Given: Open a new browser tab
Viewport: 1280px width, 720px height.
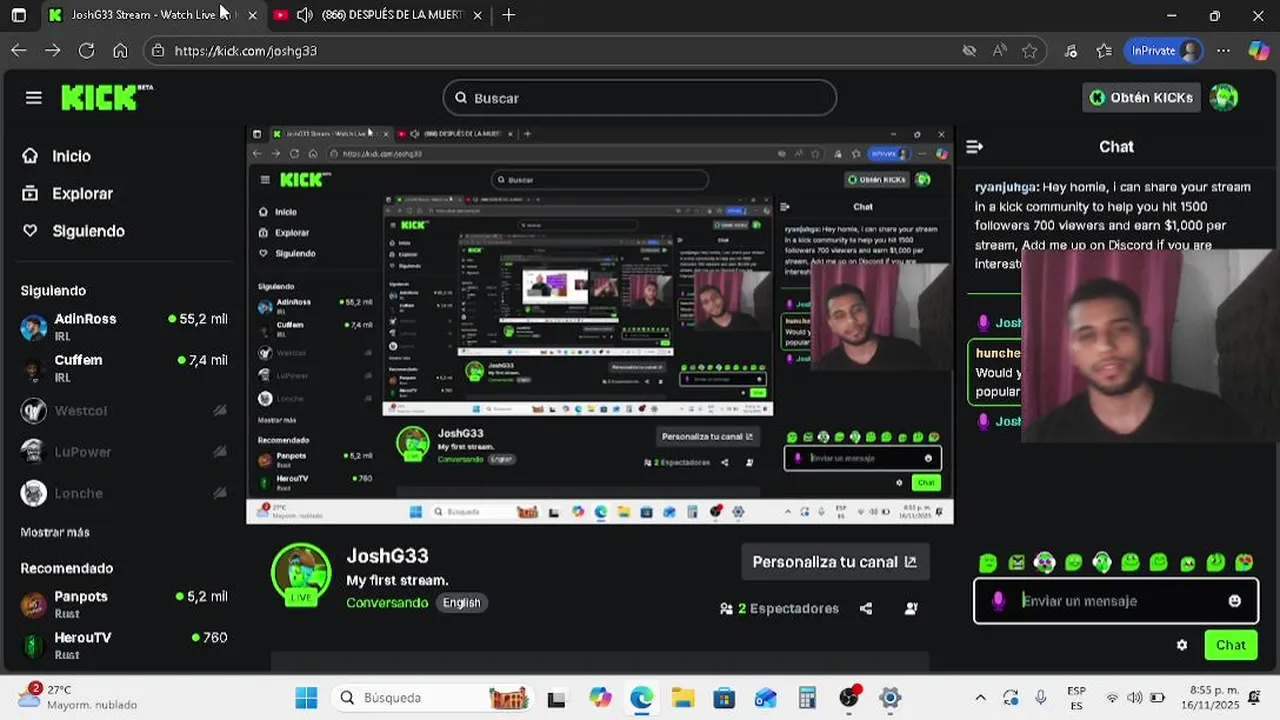Looking at the screenshot, I should tap(509, 15).
